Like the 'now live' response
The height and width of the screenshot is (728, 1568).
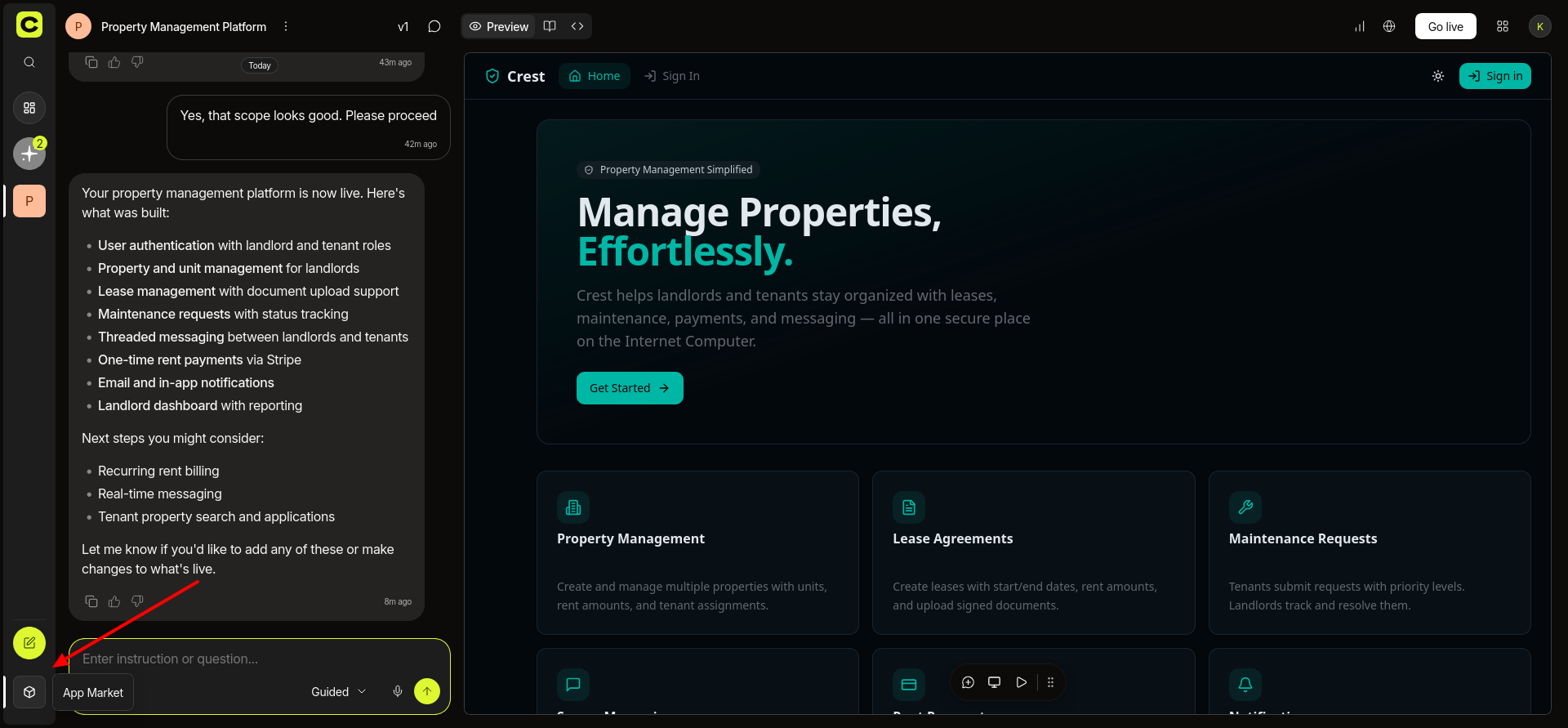(x=114, y=601)
